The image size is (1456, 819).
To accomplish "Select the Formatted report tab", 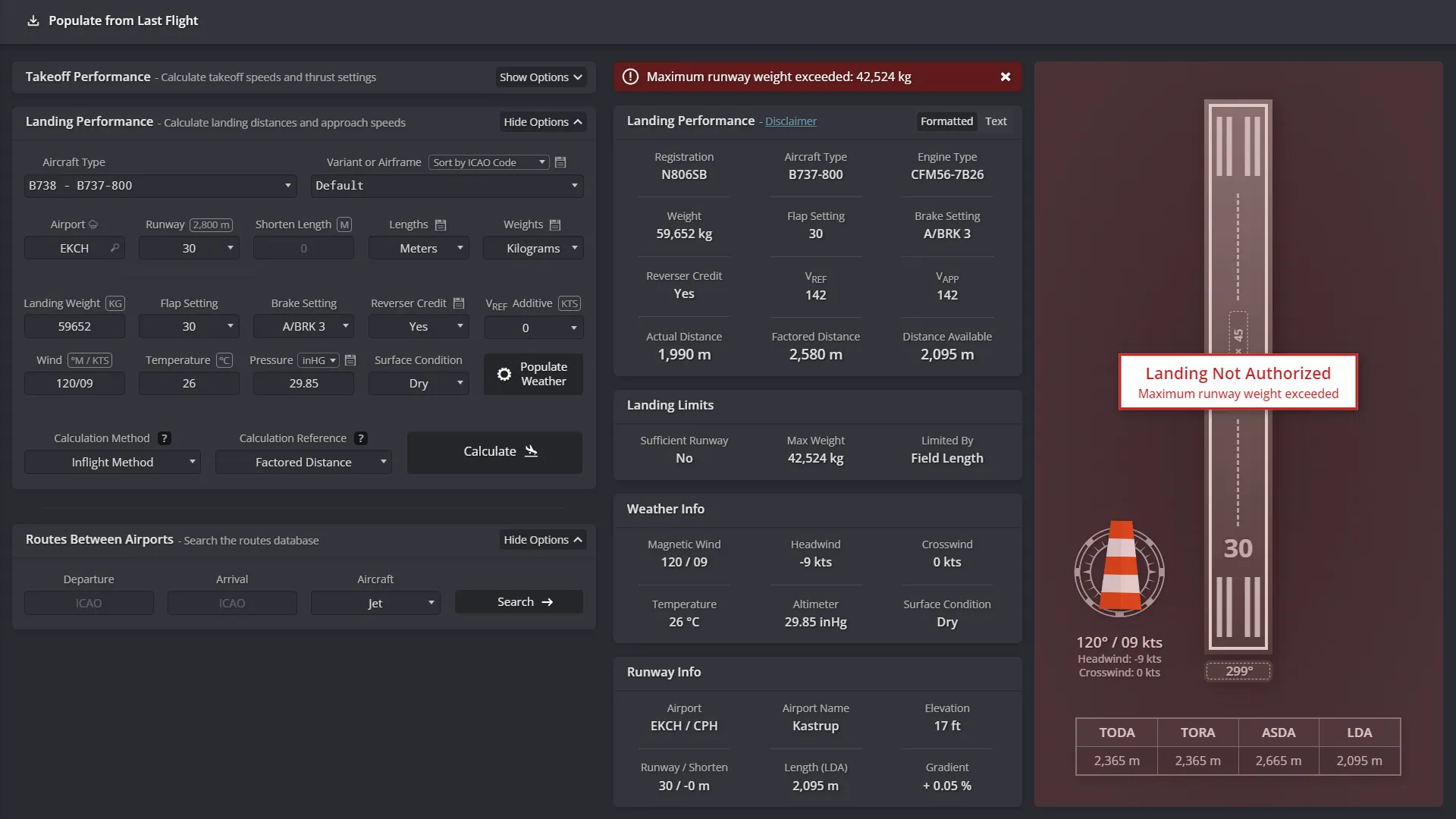I will [946, 121].
